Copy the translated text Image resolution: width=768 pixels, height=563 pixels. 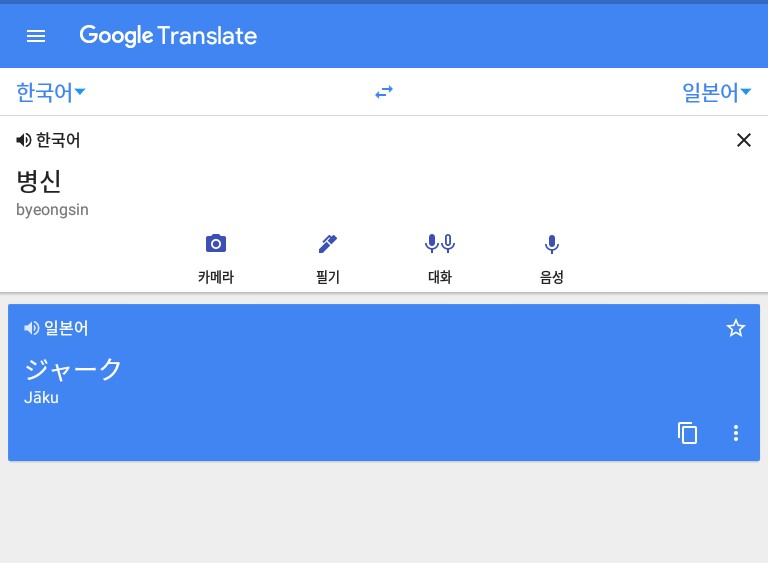coord(687,433)
